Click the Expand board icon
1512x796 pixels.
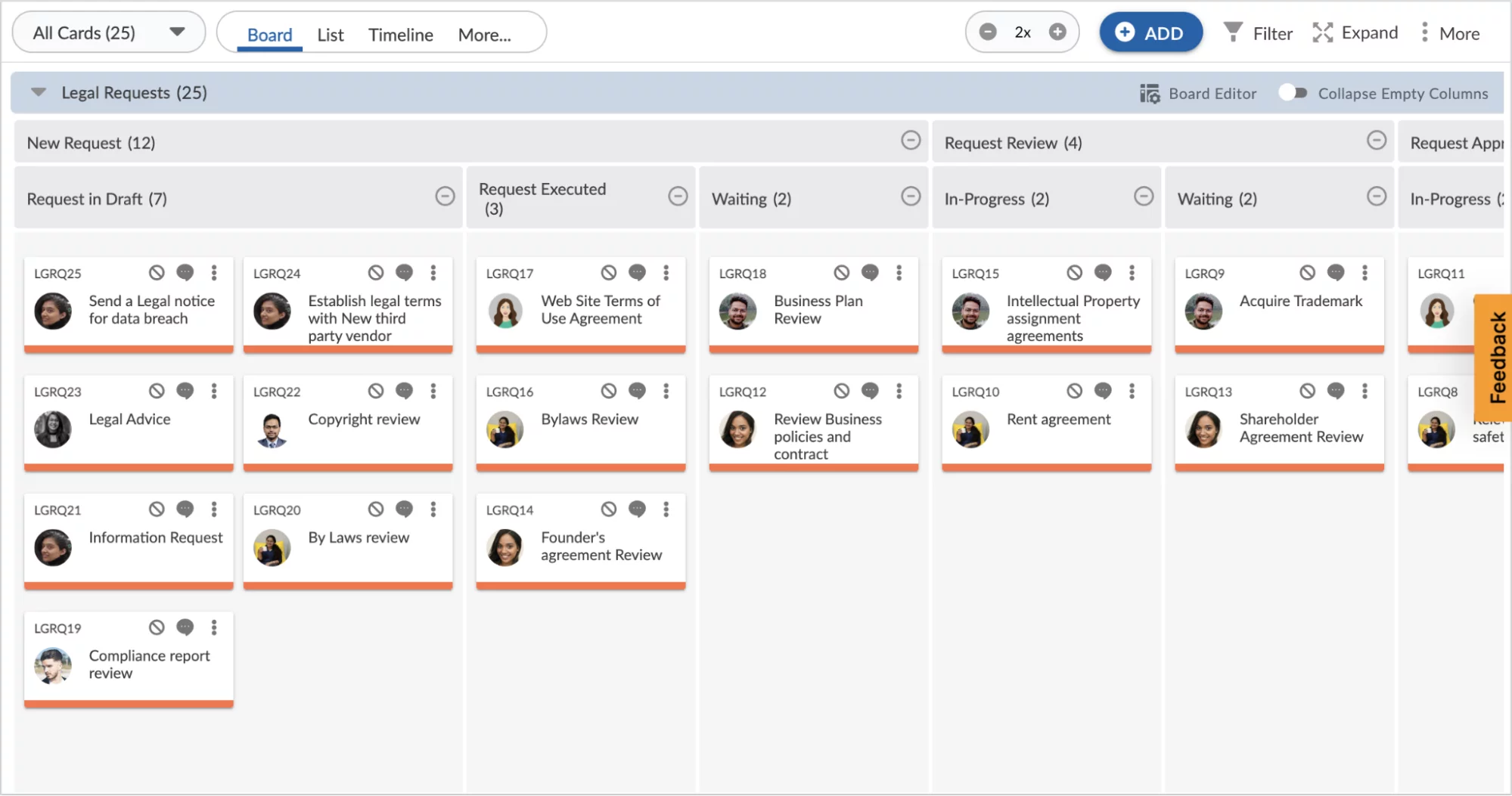[x=1322, y=33]
